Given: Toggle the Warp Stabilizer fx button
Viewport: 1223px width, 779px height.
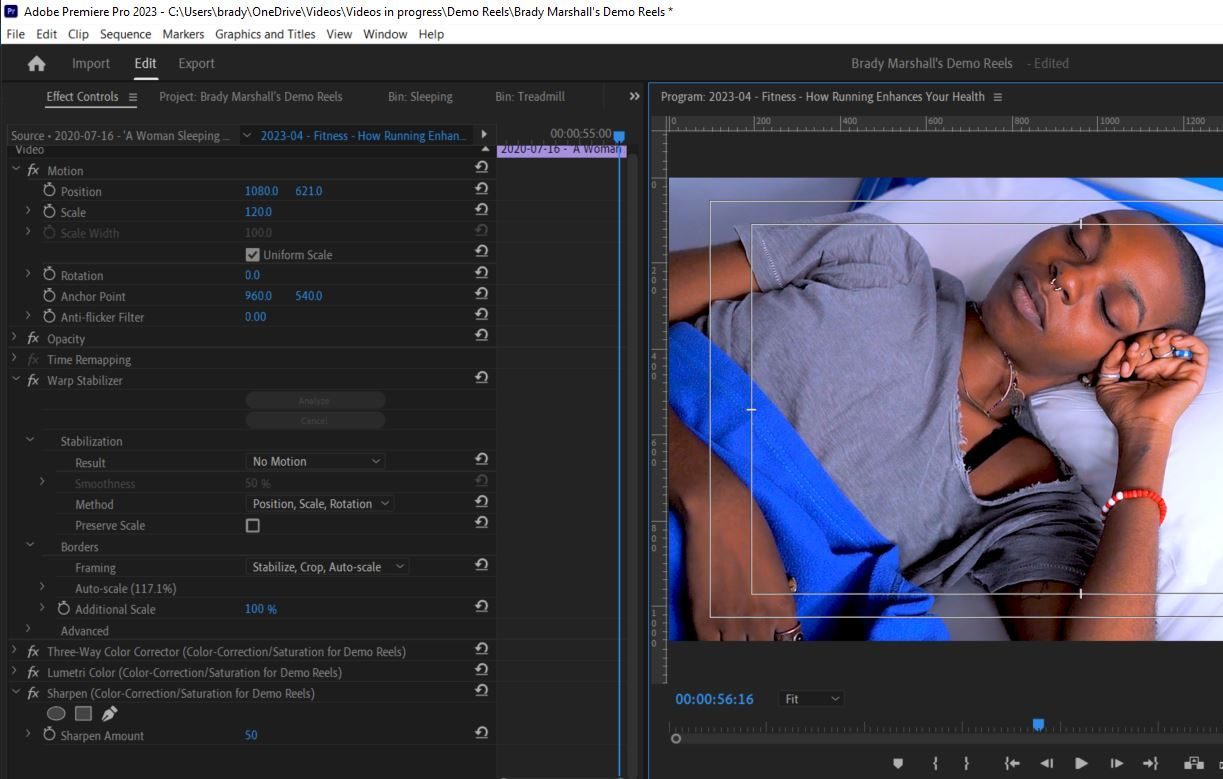Looking at the screenshot, I should (33, 380).
